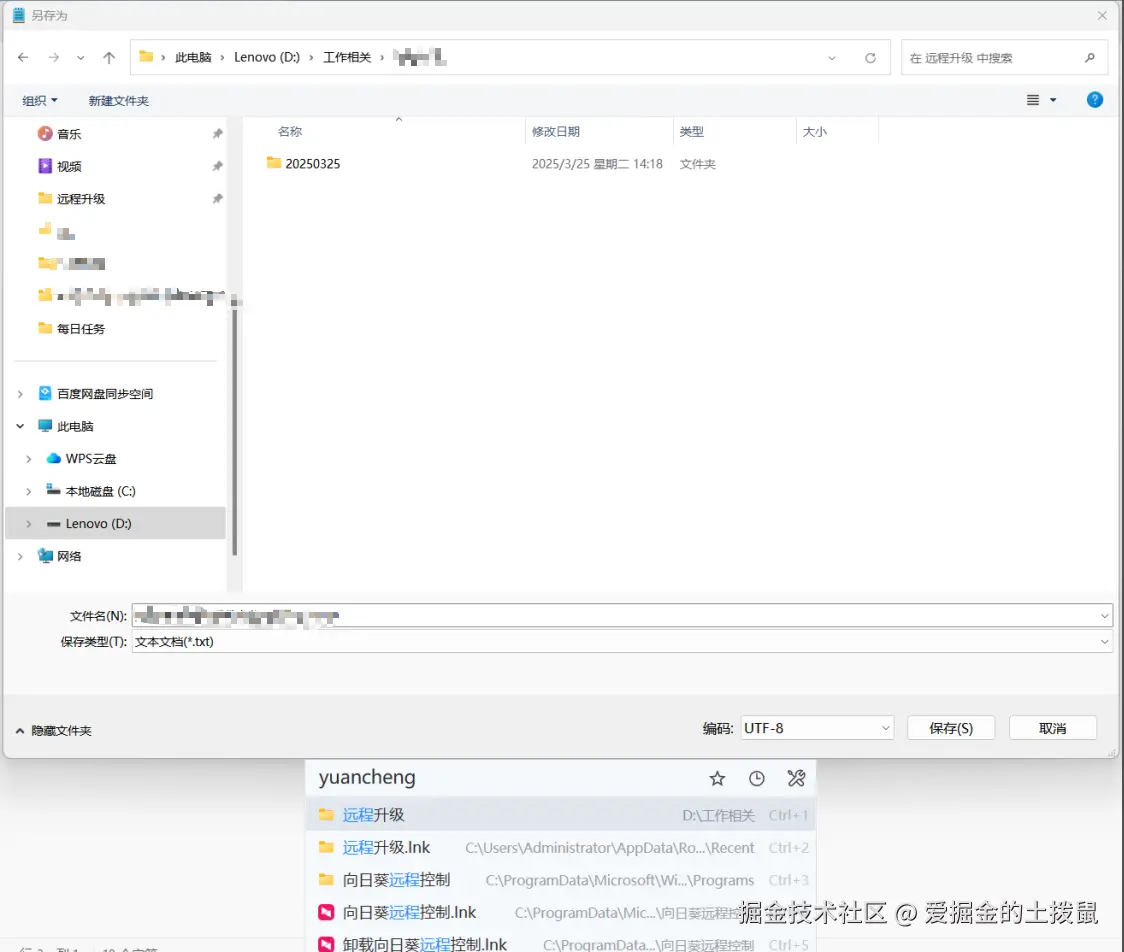1124x952 pixels.
Task: Select the folder result 向日葵远程控制
Action: tap(561, 880)
